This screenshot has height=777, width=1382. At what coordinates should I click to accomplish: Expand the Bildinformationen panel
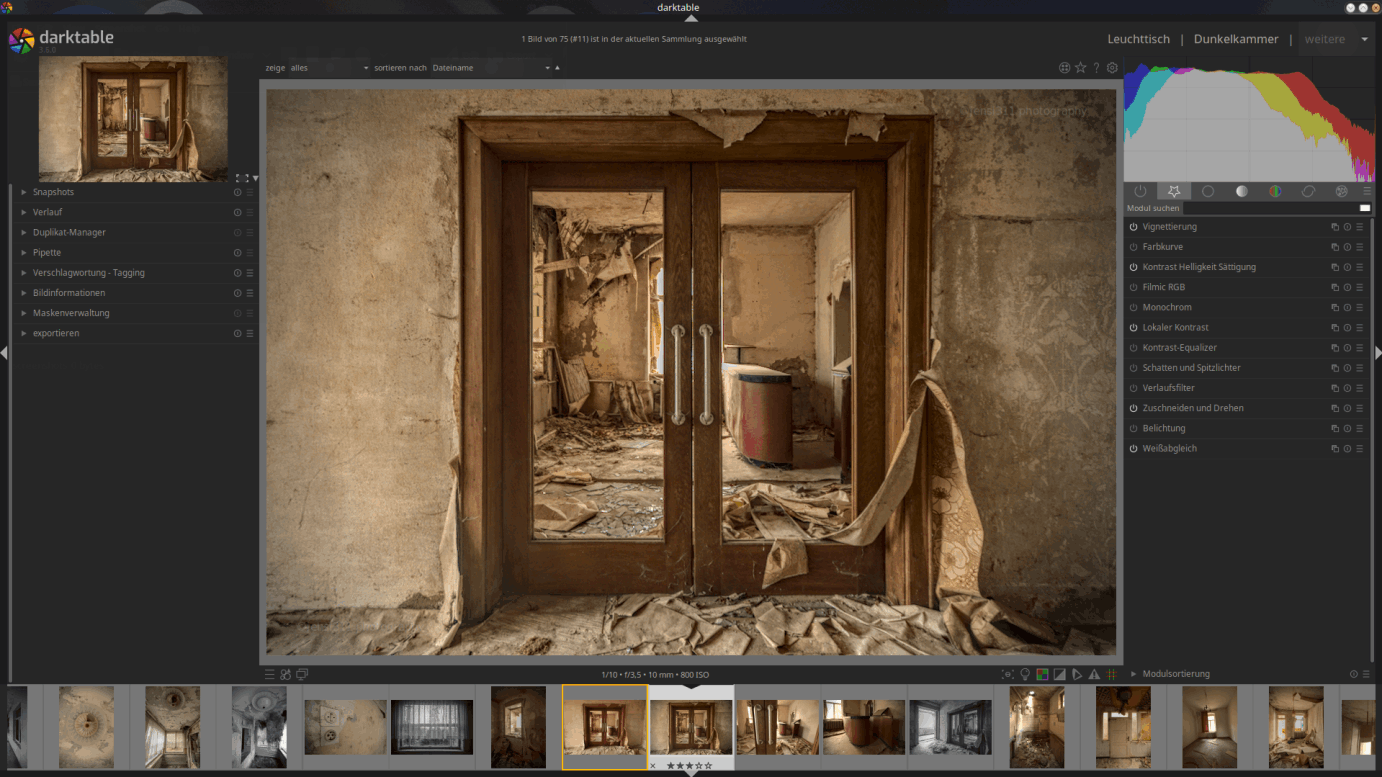pos(68,293)
